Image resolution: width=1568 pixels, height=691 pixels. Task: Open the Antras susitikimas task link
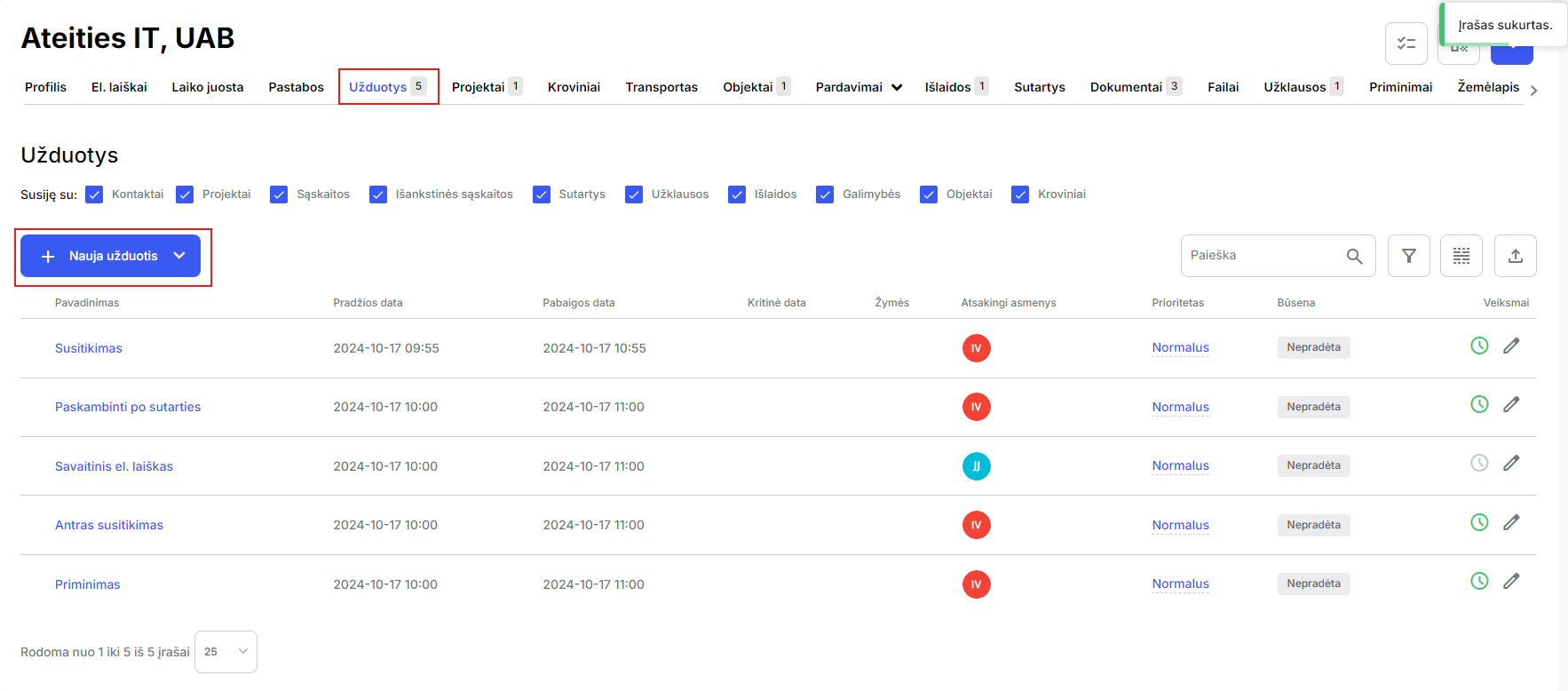[109, 525]
